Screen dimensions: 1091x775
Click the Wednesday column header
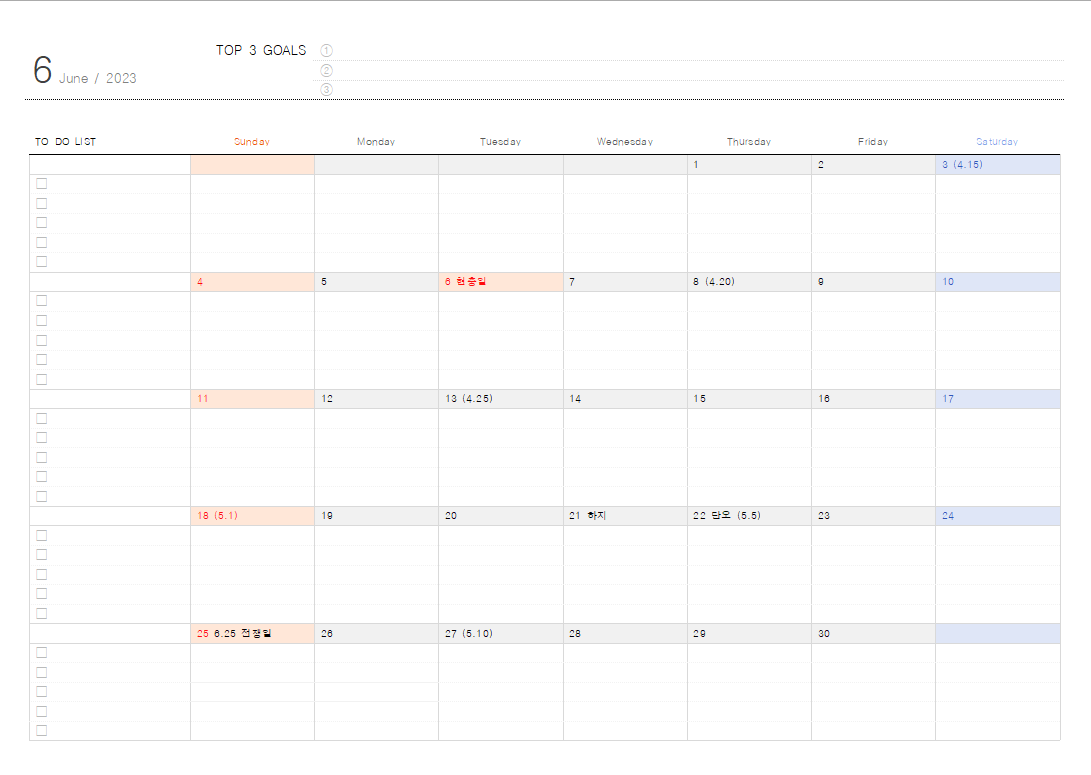[x=625, y=141]
